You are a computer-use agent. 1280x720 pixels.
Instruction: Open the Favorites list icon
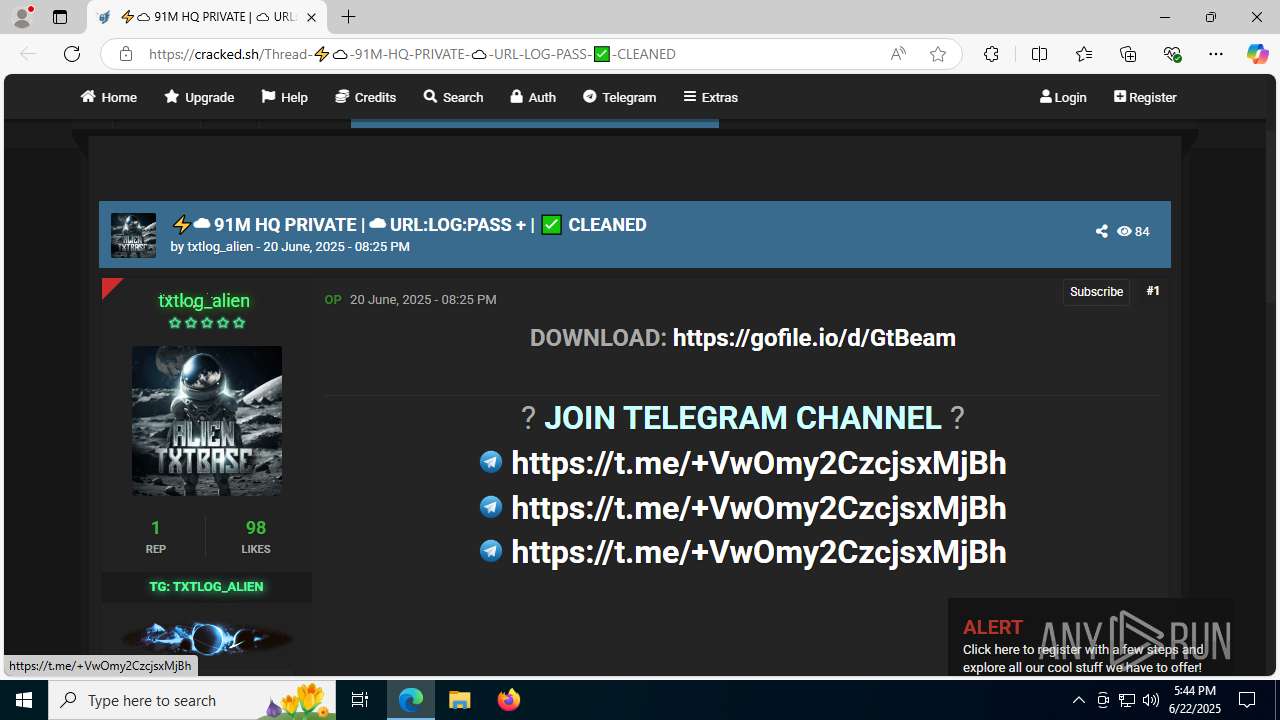coord(1084,54)
